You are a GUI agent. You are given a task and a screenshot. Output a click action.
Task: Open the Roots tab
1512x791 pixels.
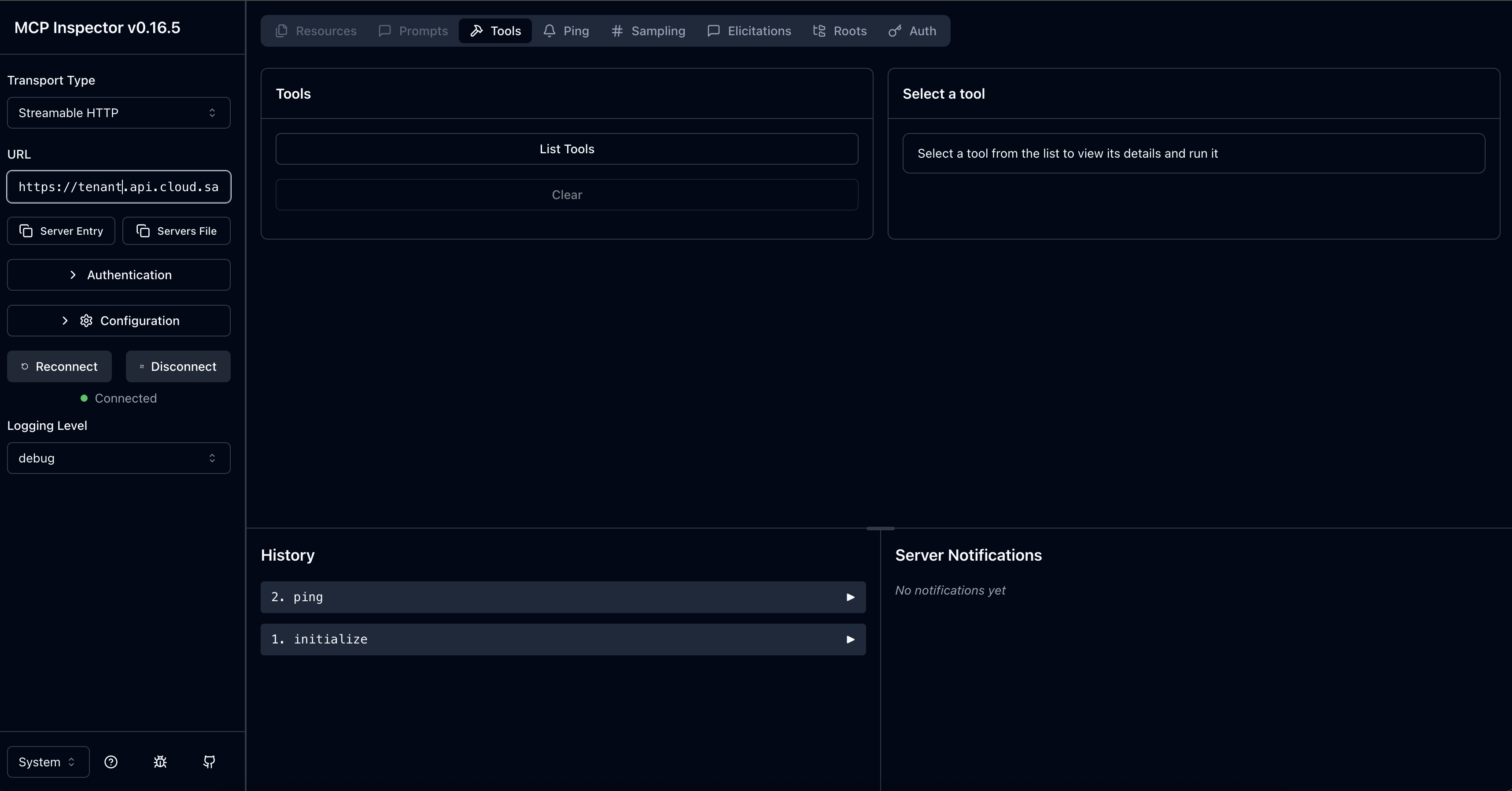(x=839, y=31)
